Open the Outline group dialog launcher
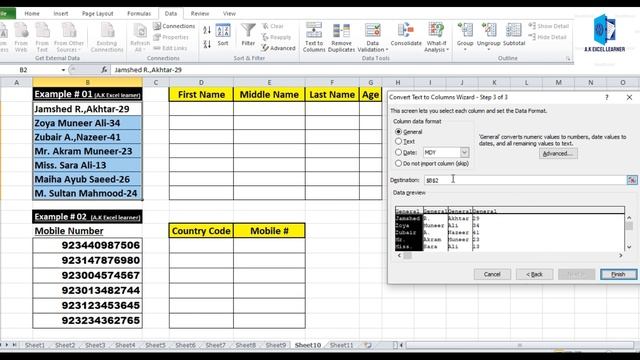The width and height of the screenshot is (640, 360). click(x=568, y=59)
